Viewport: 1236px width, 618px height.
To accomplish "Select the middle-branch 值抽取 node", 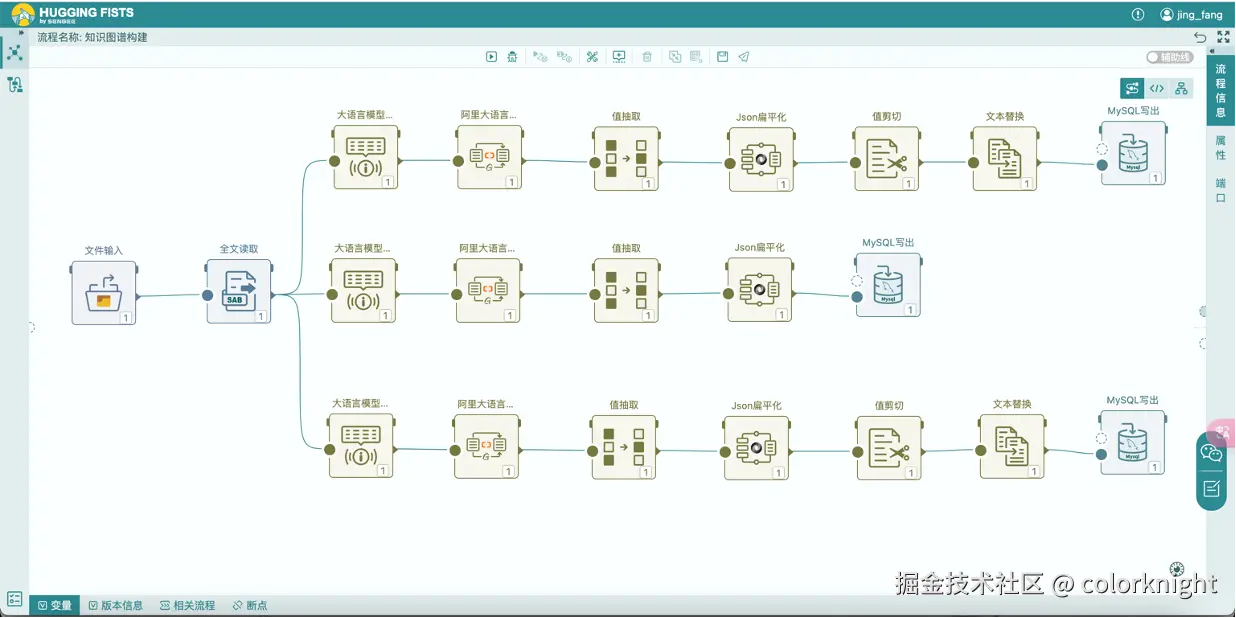I will [x=626, y=290].
